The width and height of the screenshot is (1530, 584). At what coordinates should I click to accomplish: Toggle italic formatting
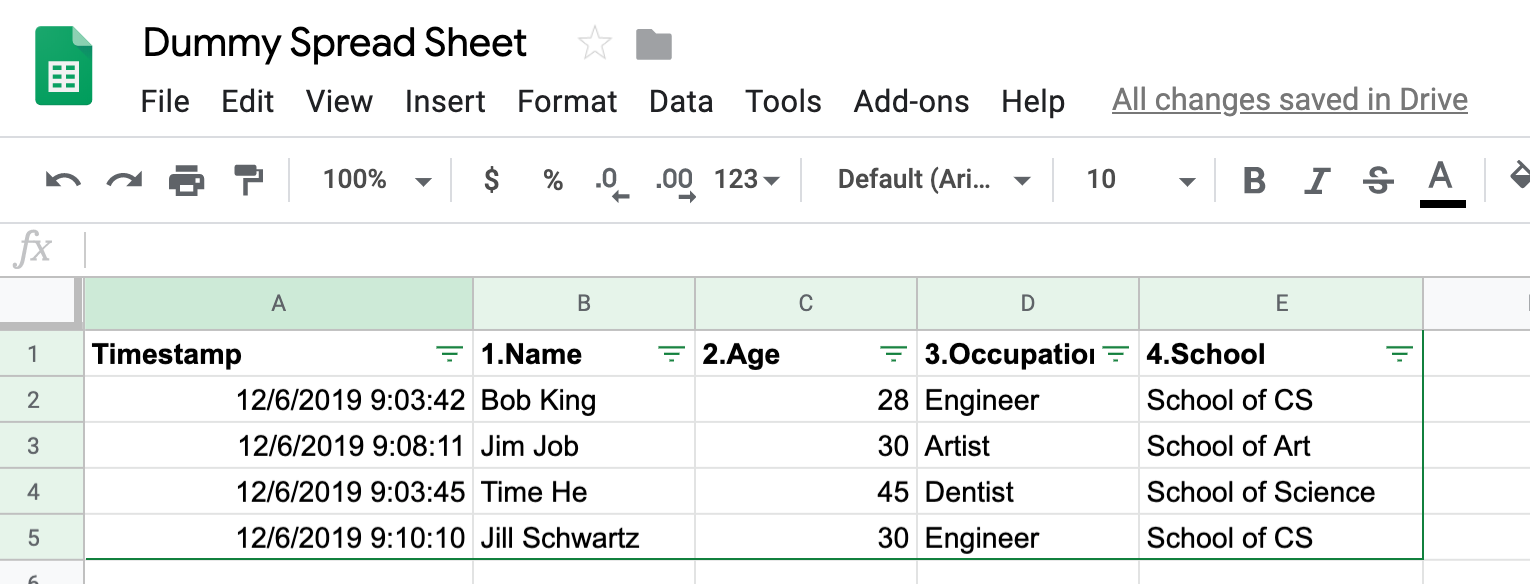pos(1317,180)
